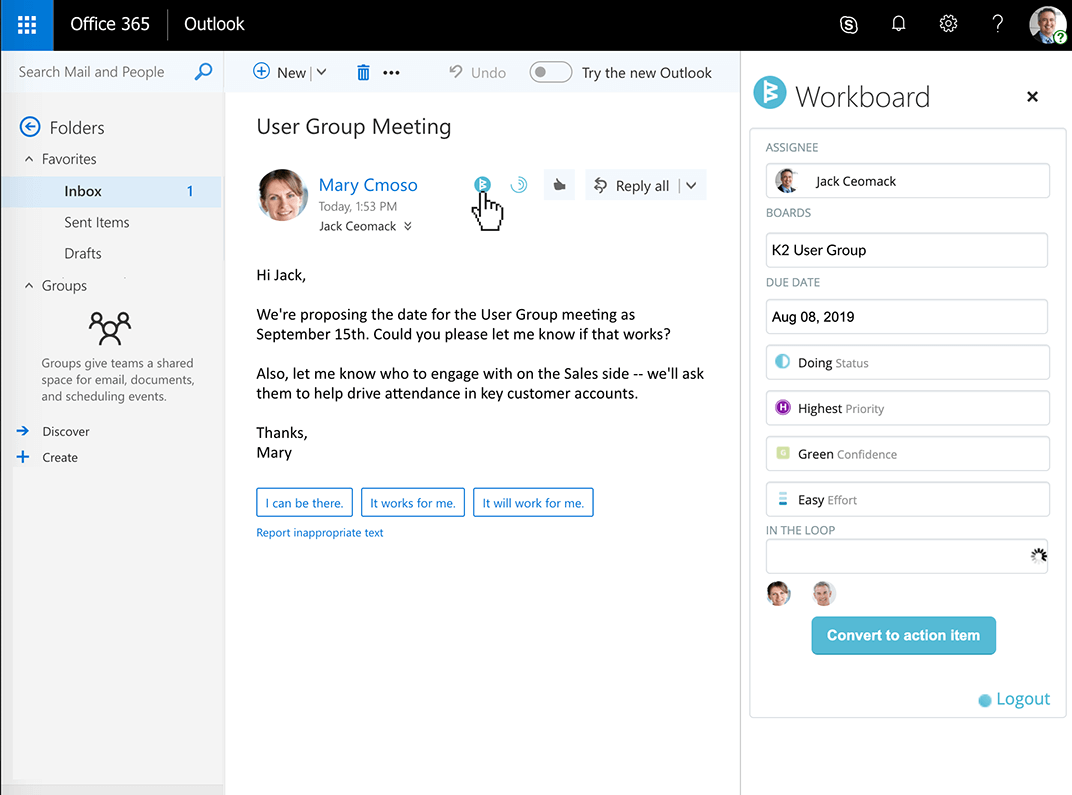
Task: Click the Folders heading
Action: pos(77,128)
